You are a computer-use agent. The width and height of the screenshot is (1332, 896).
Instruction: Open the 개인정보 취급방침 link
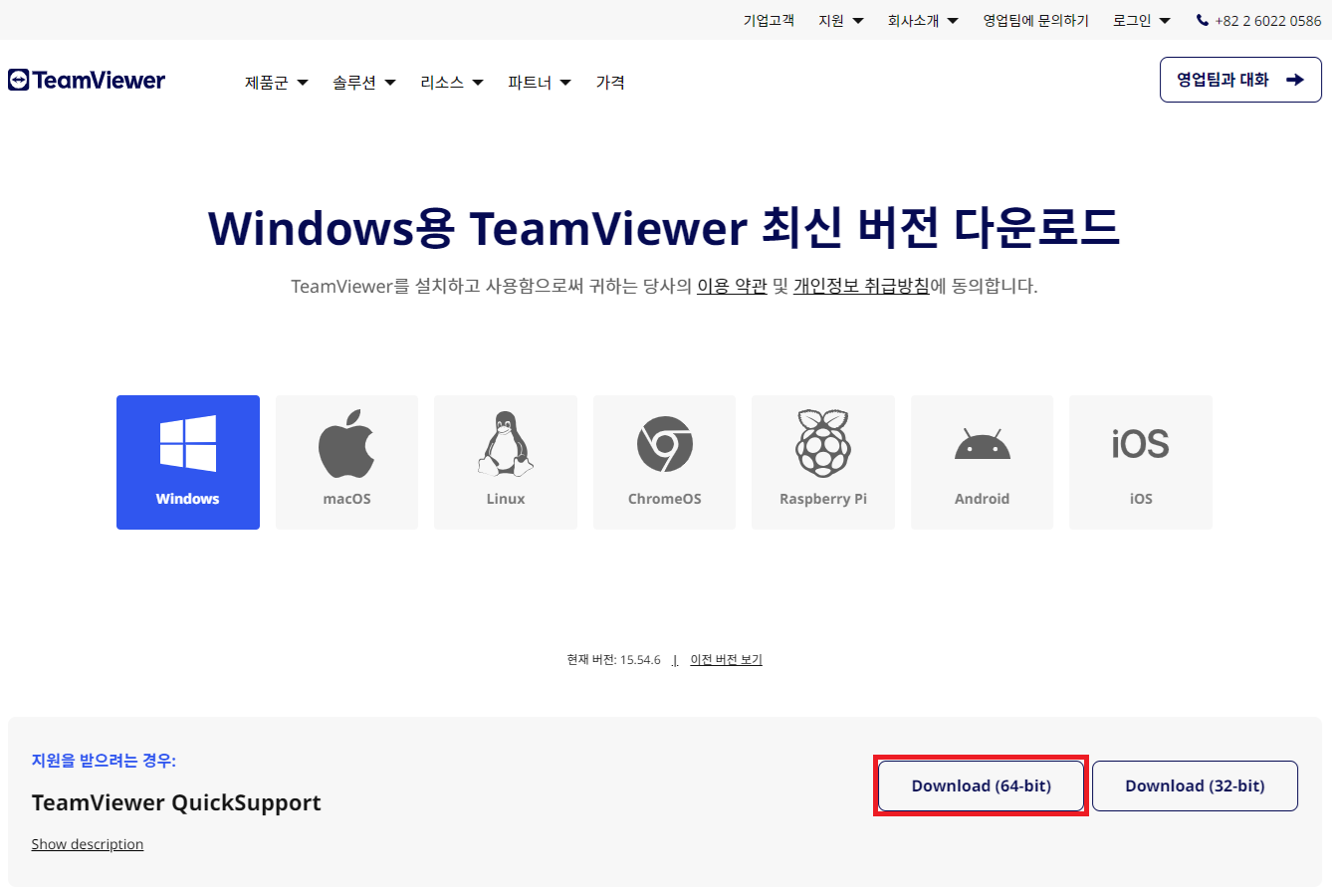[861, 287]
